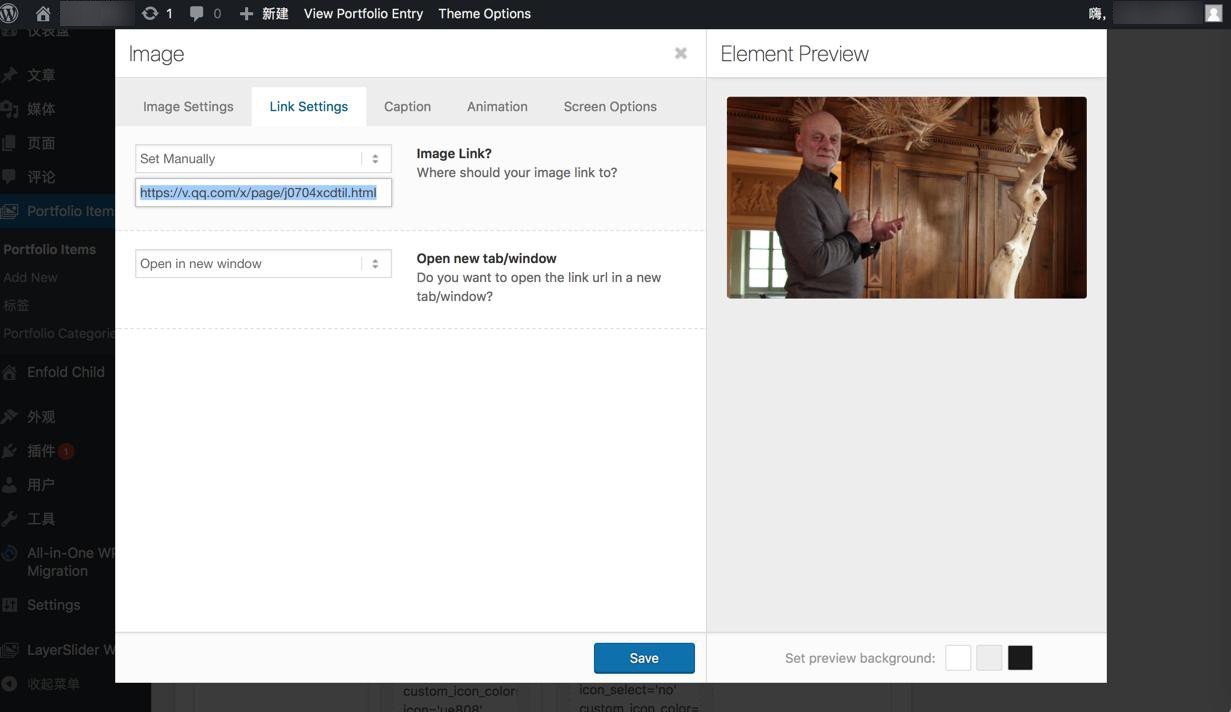
Task: Open the 媒体 media sidebar item
Action: (x=41, y=109)
